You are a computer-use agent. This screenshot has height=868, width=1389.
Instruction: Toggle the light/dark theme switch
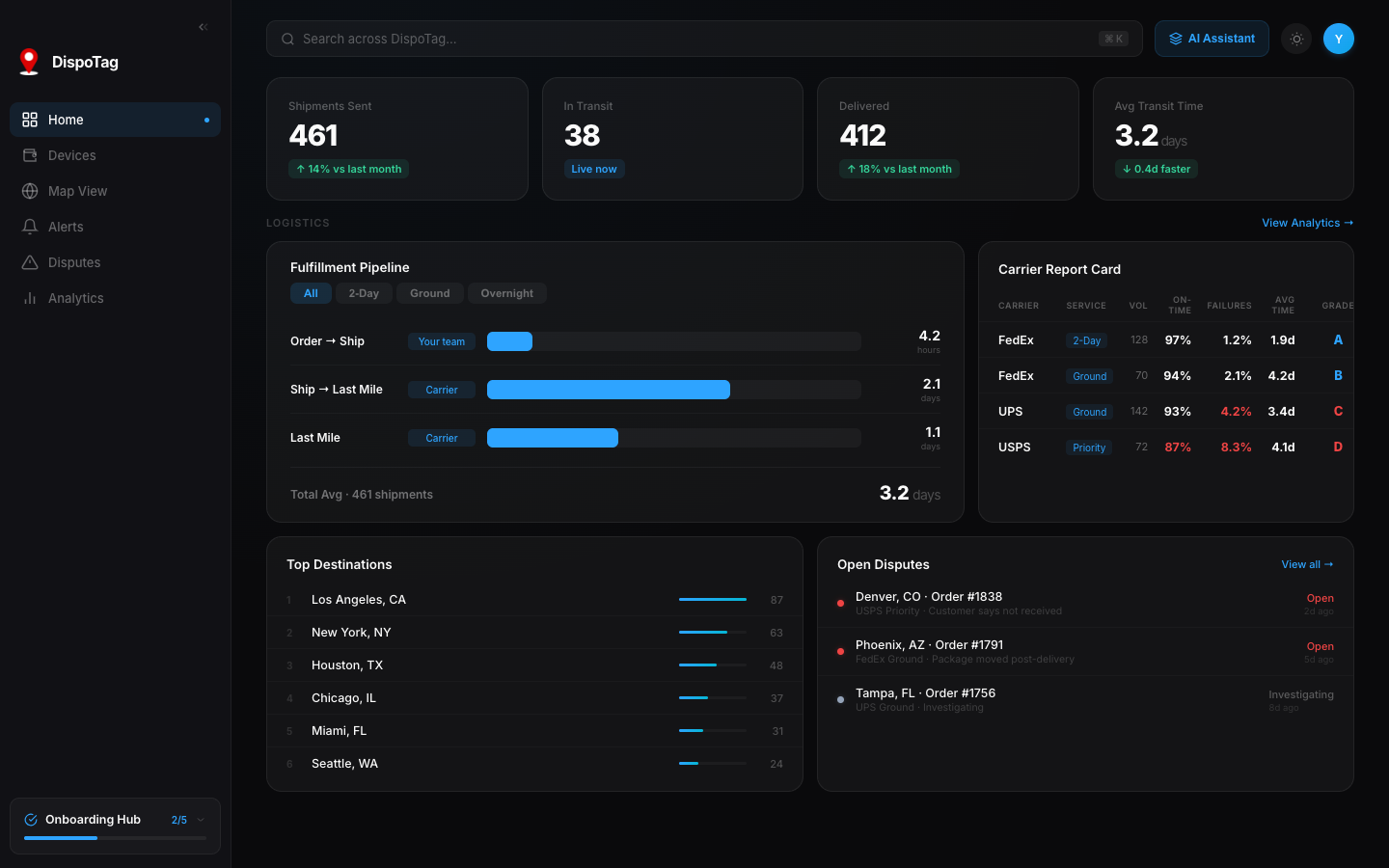click(x=1296, y=39)
